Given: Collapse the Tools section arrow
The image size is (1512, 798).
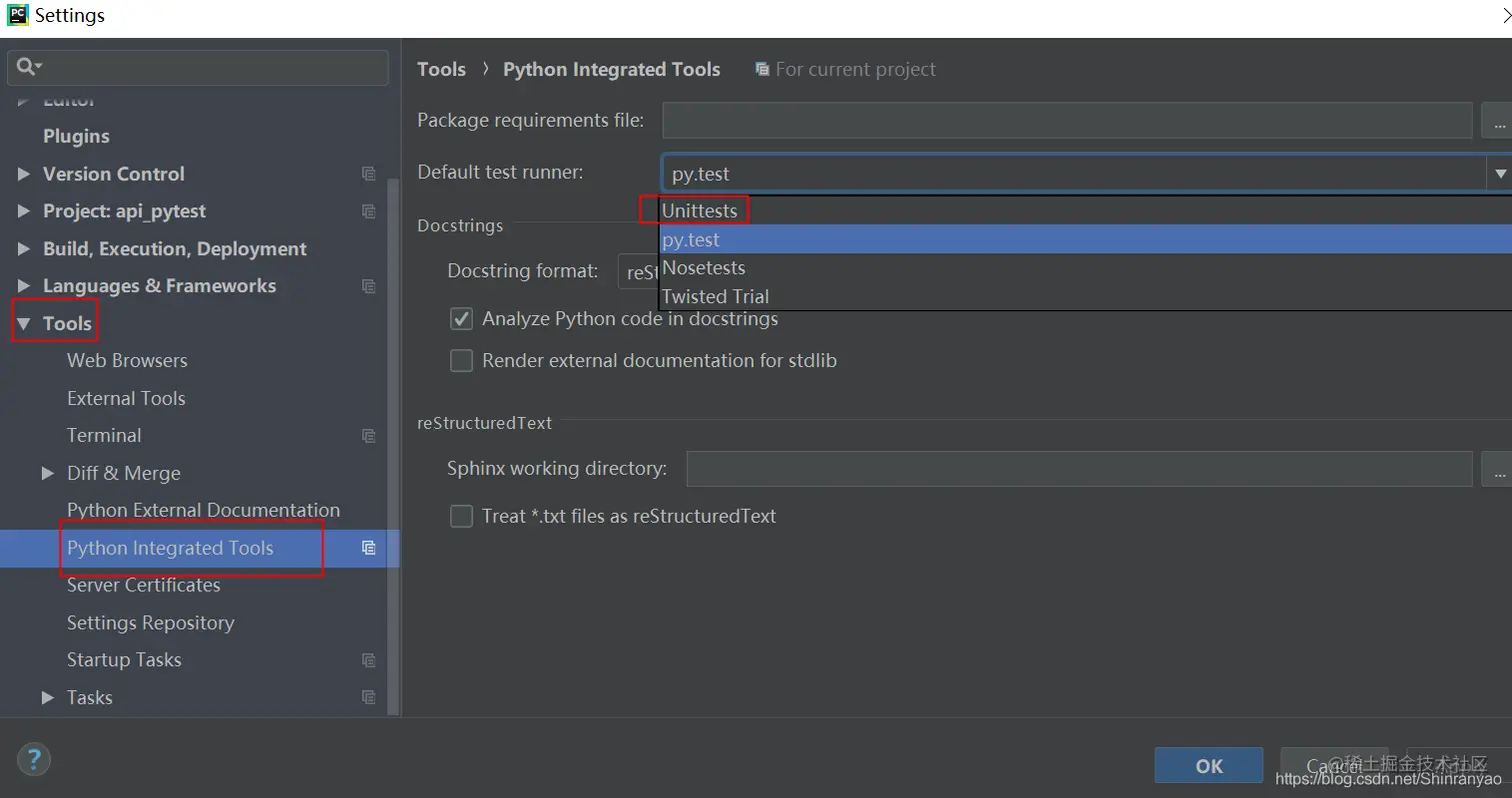Looking at the screenshot, I should [x=23, y=324].
